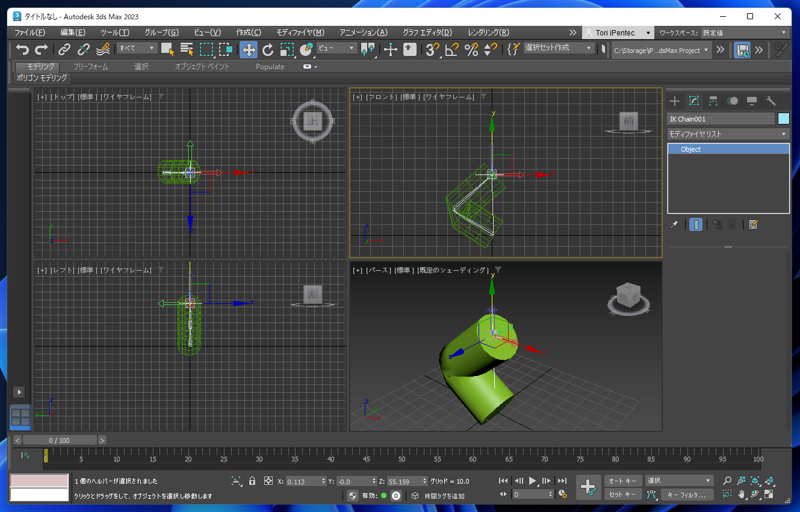Click the Bind to Space Warp icon
800x512 pixels.
(103, 49)
